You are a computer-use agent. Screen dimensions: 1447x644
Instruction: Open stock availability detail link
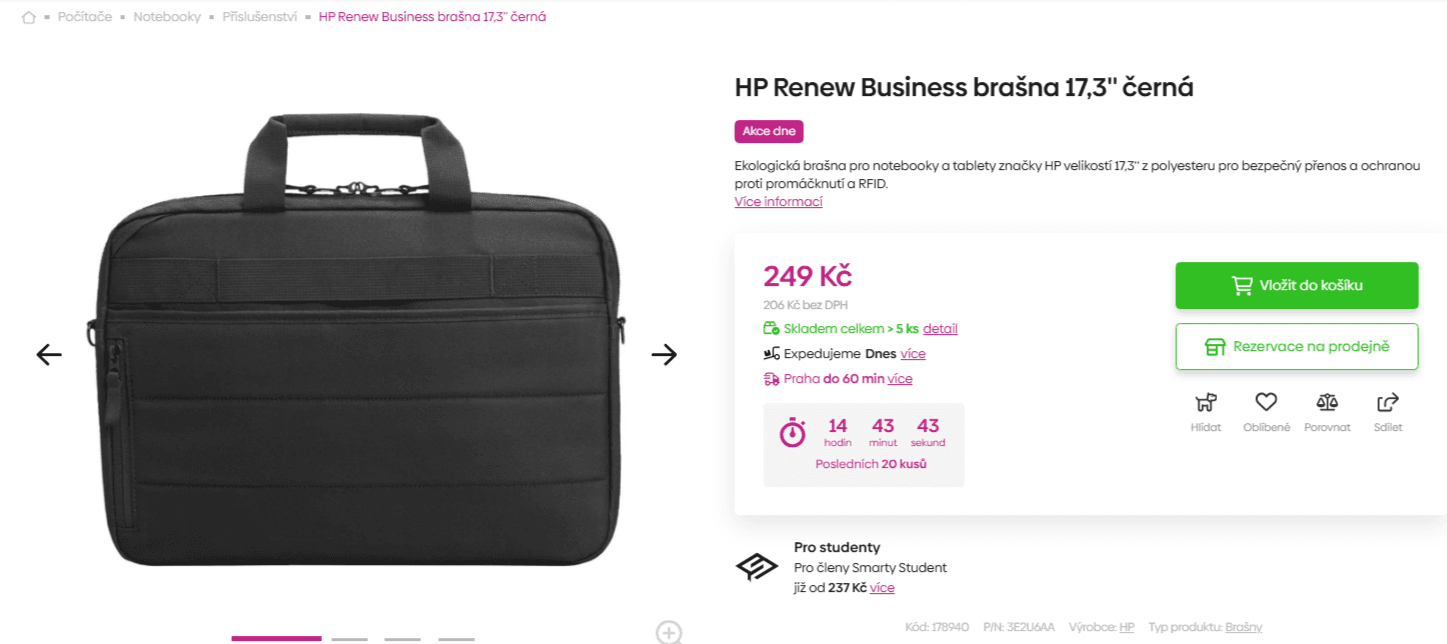pos(940,329)
